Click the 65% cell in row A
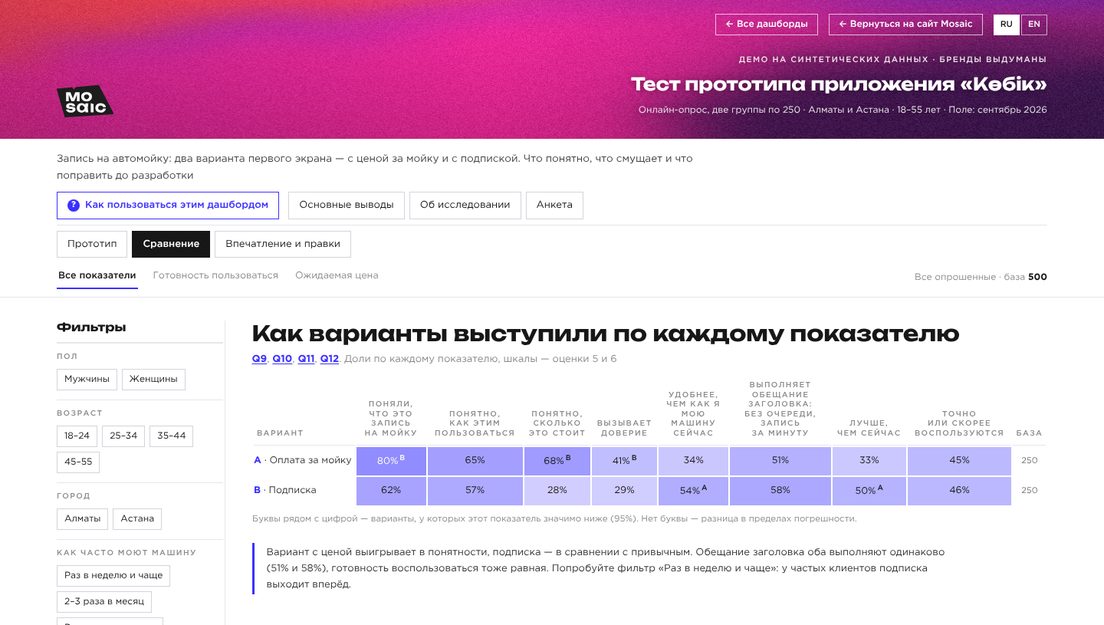The image size is (1104, 625). [x=475, y=461]
